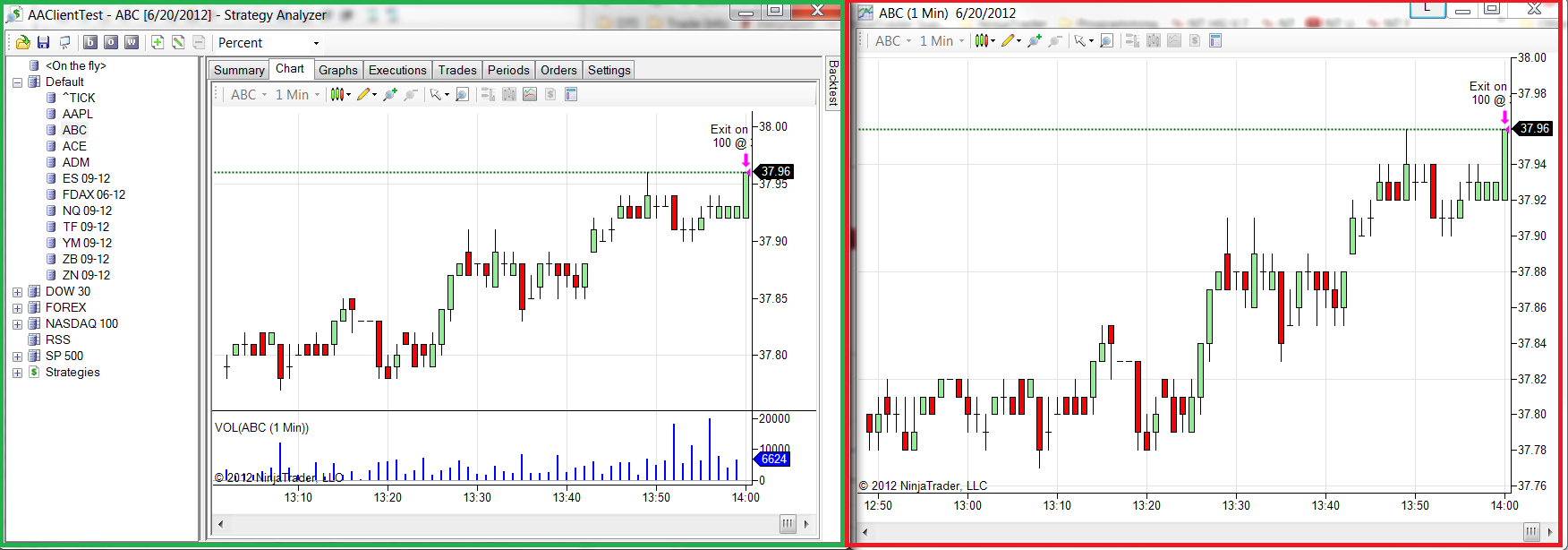Click the zoom frame magnifier in Strategy Analyzer chart toolbar
Viewport: 1568px width, 550px height.
[462, 94]
